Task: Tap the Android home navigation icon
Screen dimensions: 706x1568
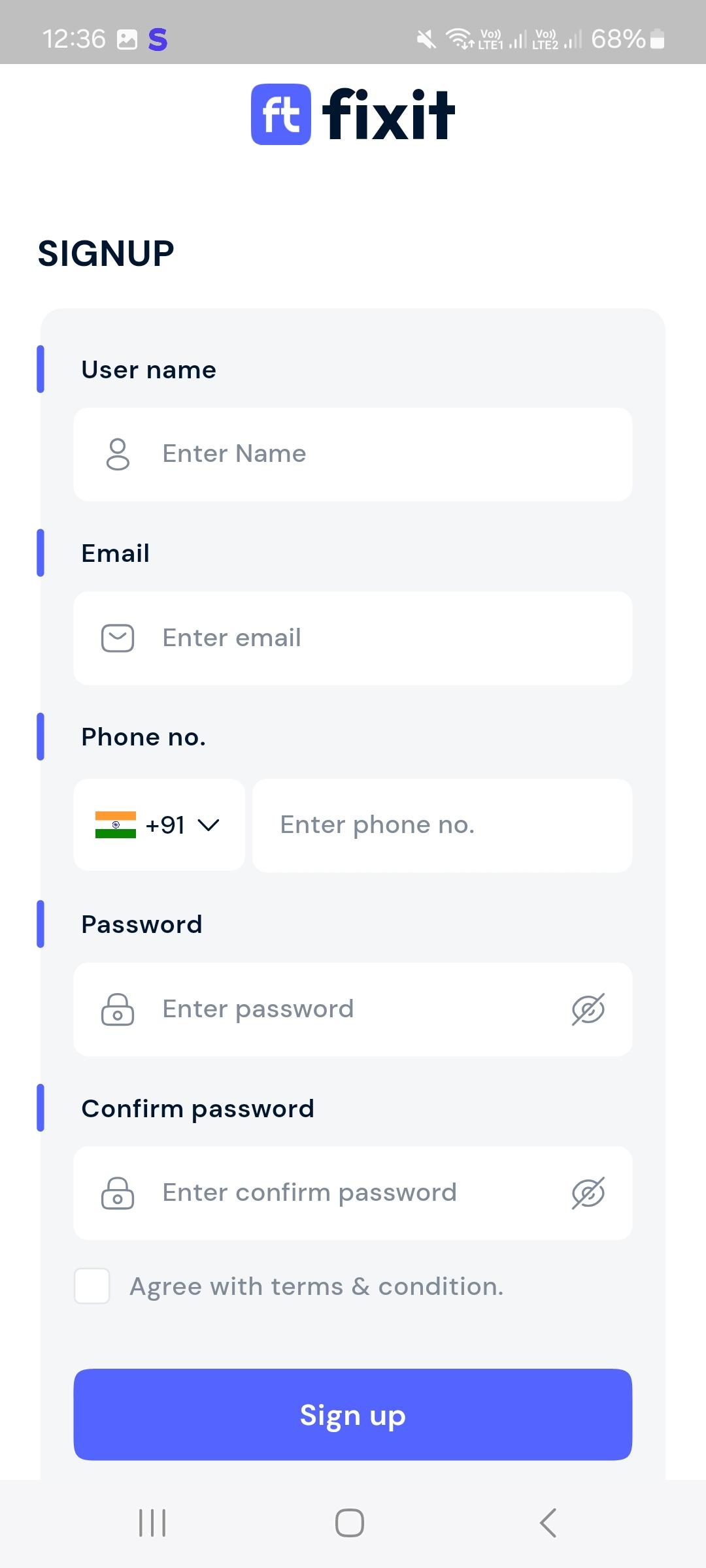Action: 350,1523
